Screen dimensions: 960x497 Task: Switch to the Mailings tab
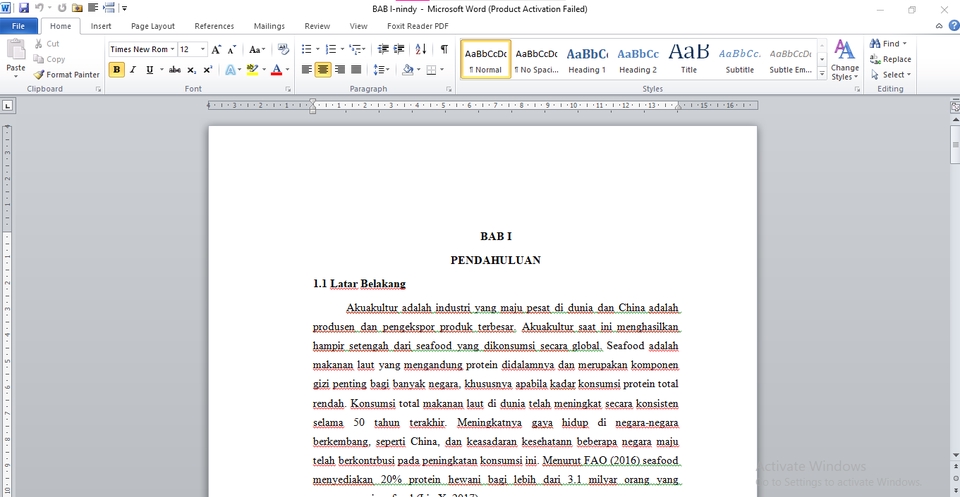click(269, 26)
